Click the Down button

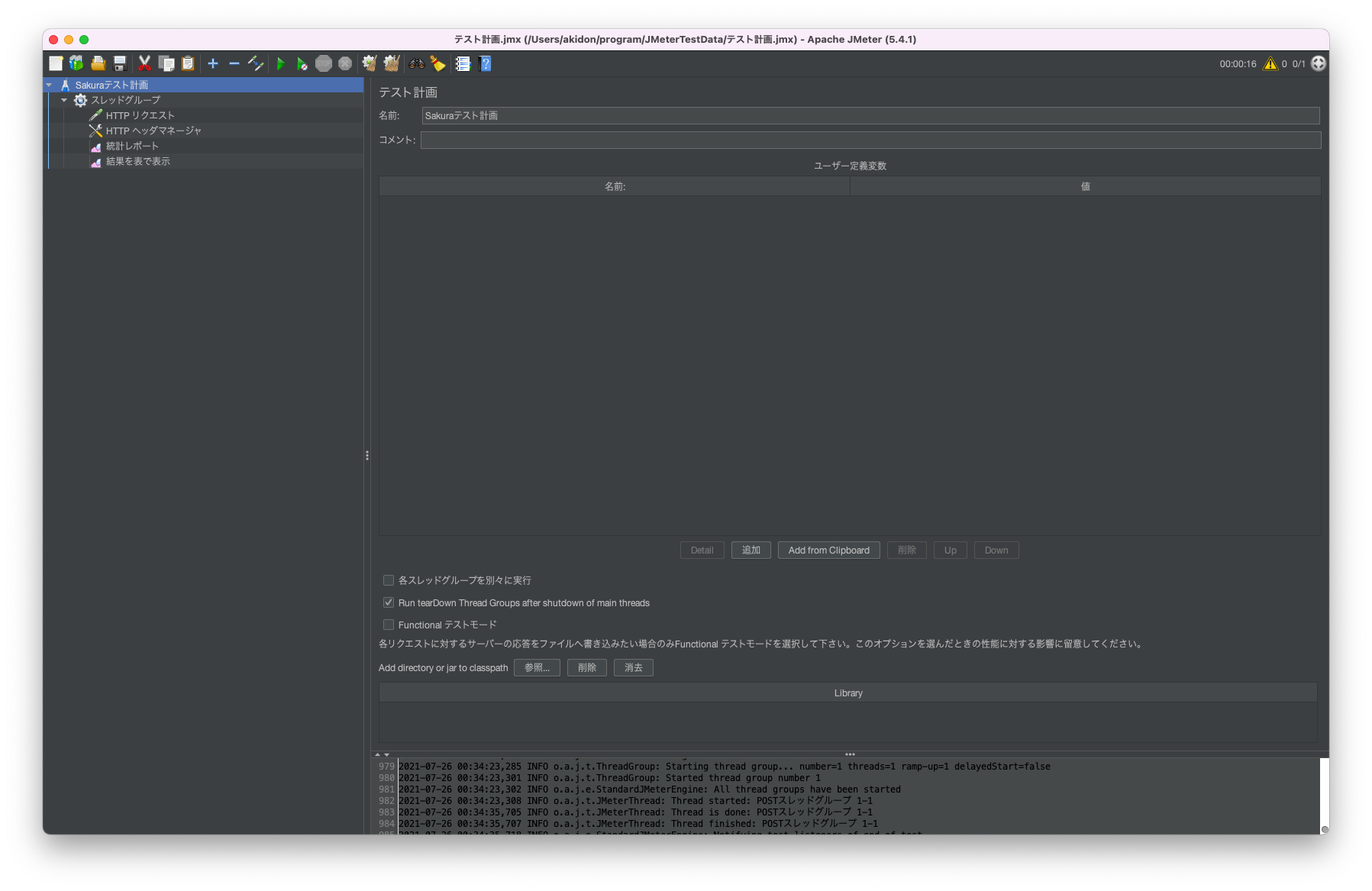[996, 550]
